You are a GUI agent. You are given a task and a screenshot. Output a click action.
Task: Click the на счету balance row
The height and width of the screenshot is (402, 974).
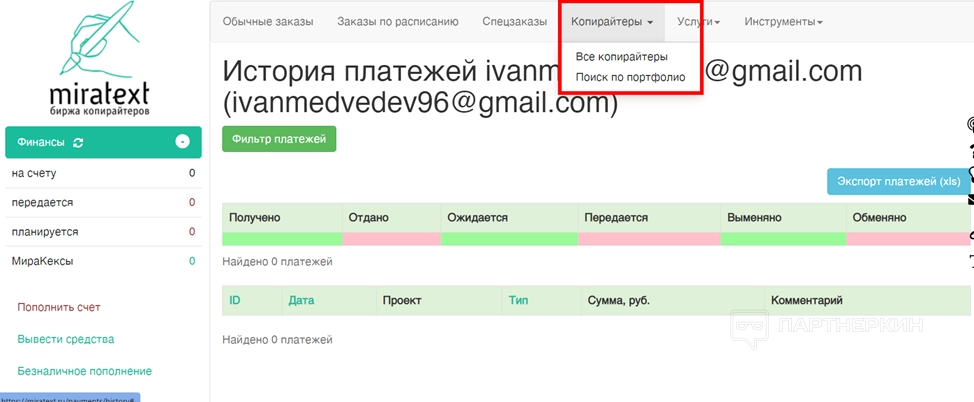coord(103,173)
